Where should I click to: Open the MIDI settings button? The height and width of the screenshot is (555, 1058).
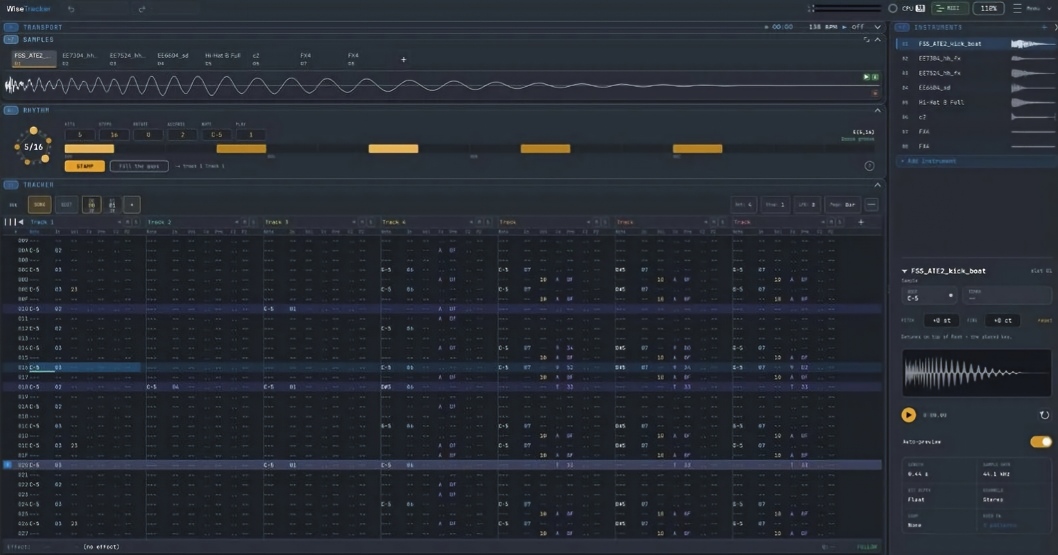[x=949, y=8]
